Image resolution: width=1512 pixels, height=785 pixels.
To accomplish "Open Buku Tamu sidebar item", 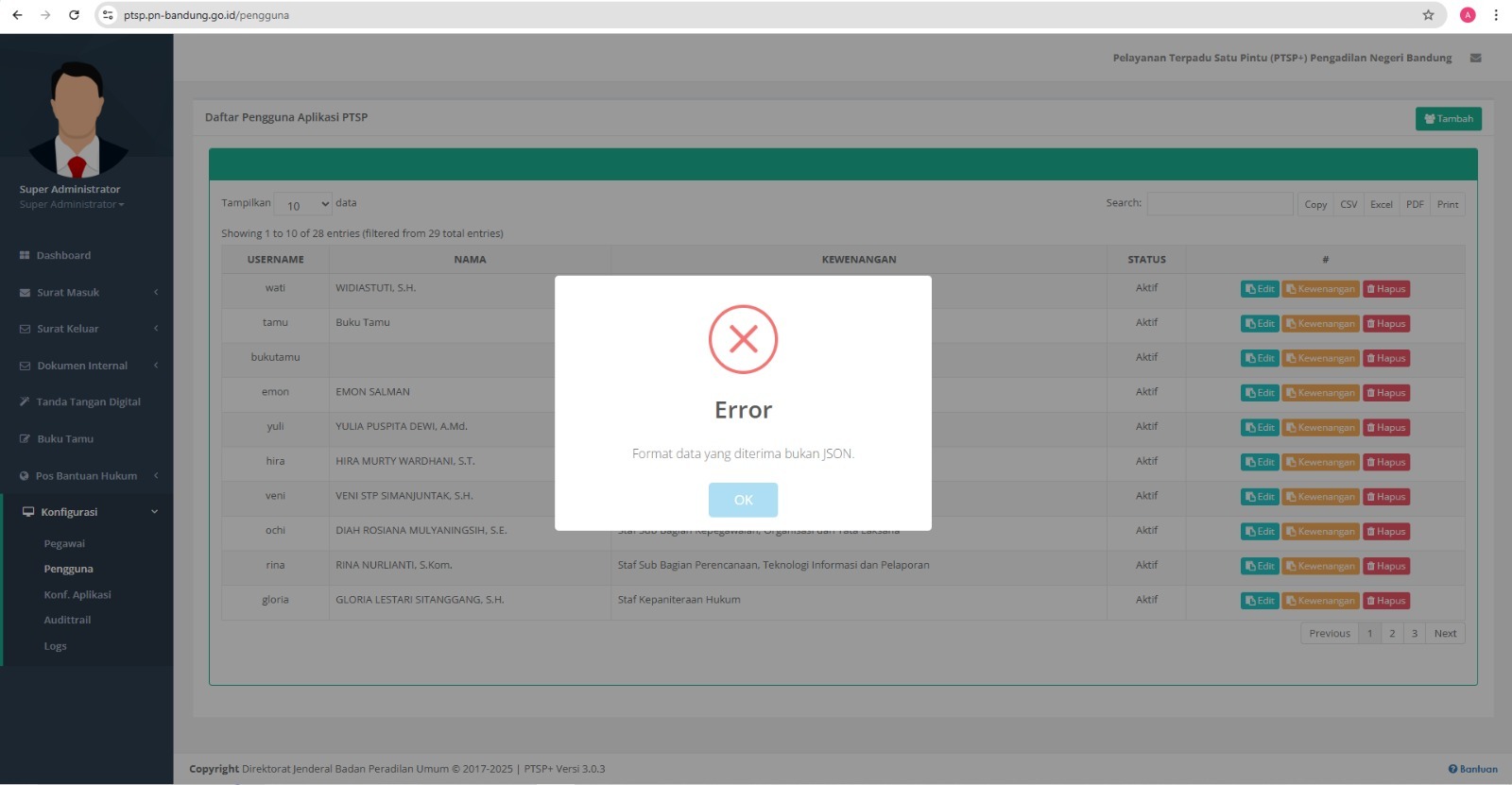I will (64, 439).
